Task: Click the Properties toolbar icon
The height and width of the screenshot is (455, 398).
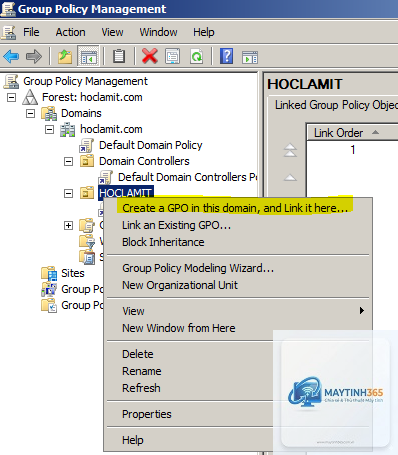Action: 173,56
